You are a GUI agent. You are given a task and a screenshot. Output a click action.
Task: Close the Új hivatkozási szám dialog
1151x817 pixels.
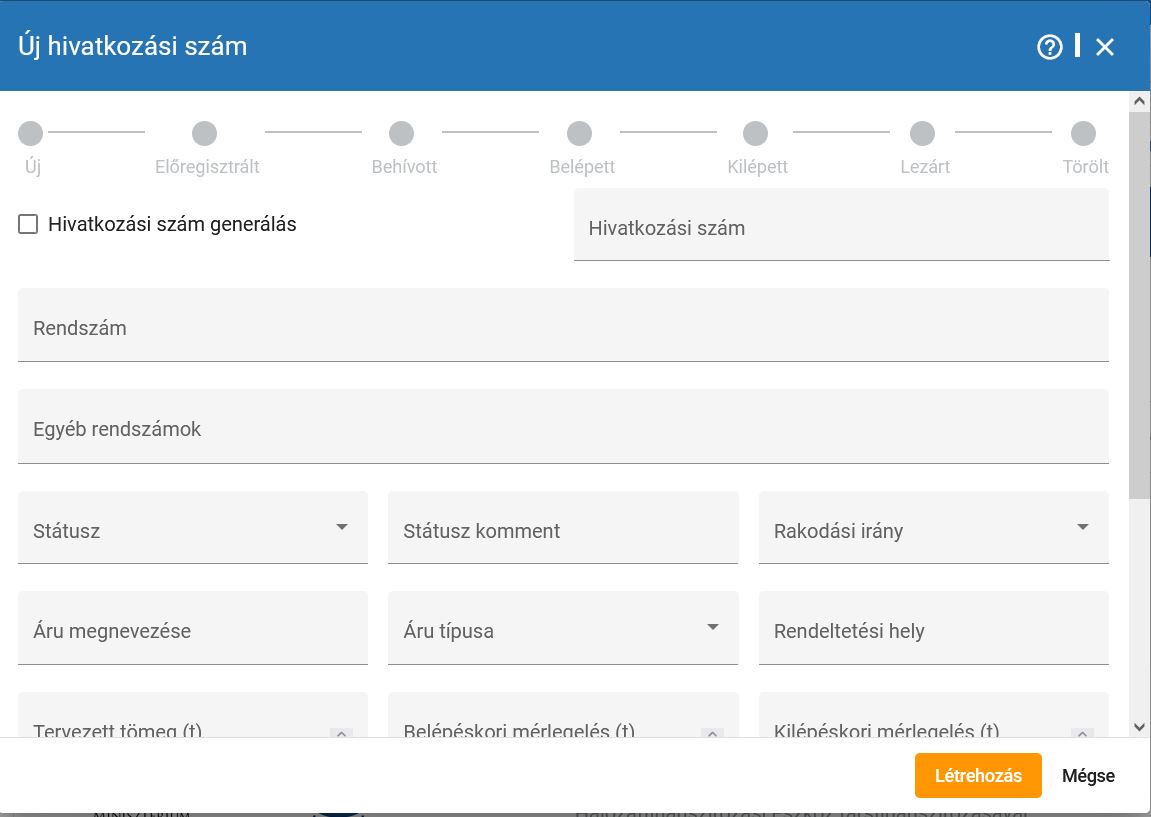(x=1104, y=47)
